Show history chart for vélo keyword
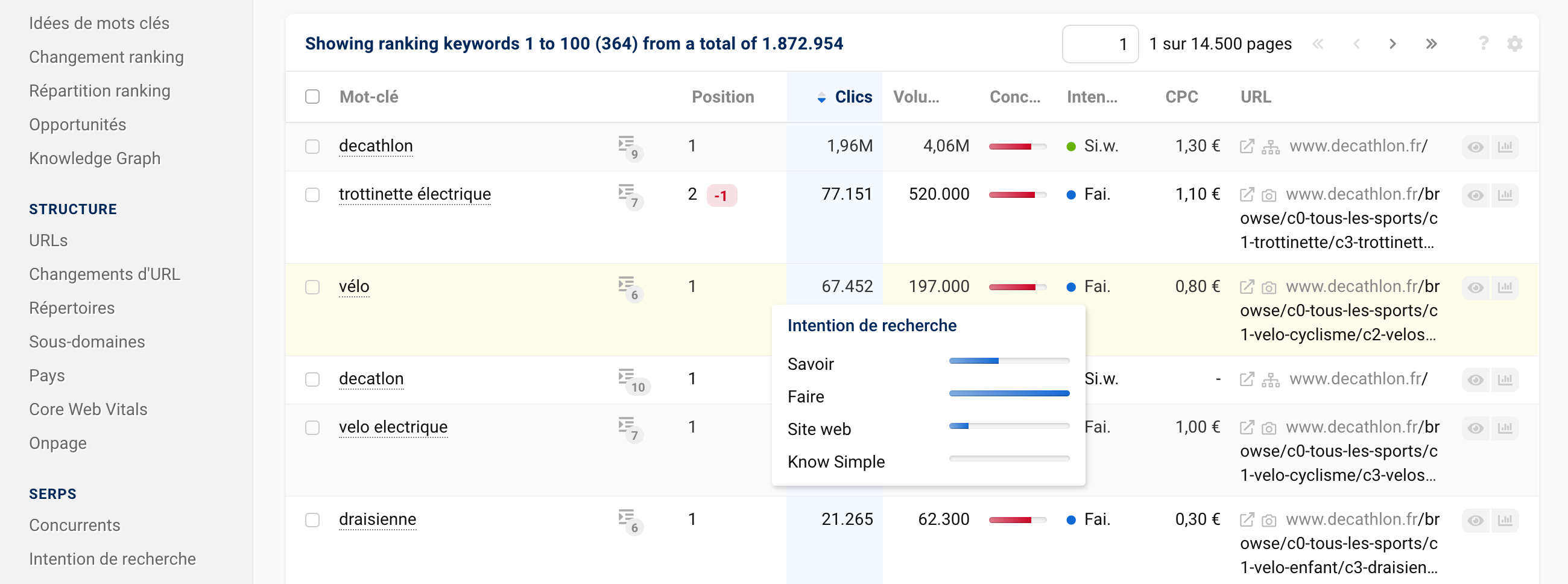 (x=1505, y=287)
